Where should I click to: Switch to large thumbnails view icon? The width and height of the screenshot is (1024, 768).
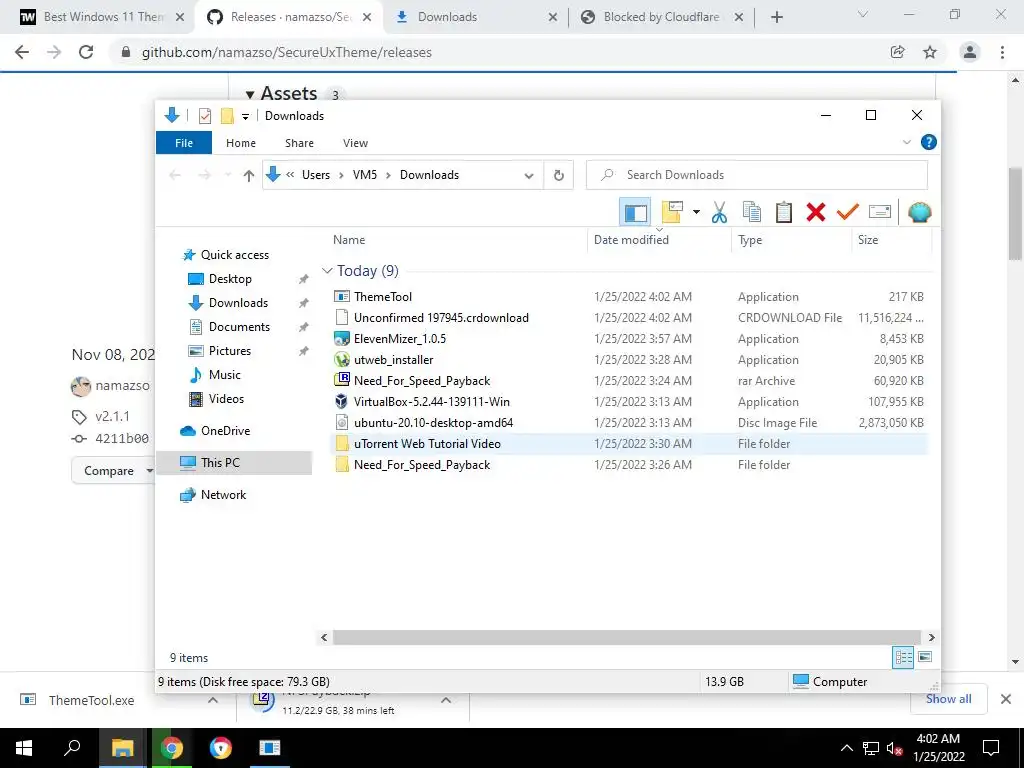(925, 657)
